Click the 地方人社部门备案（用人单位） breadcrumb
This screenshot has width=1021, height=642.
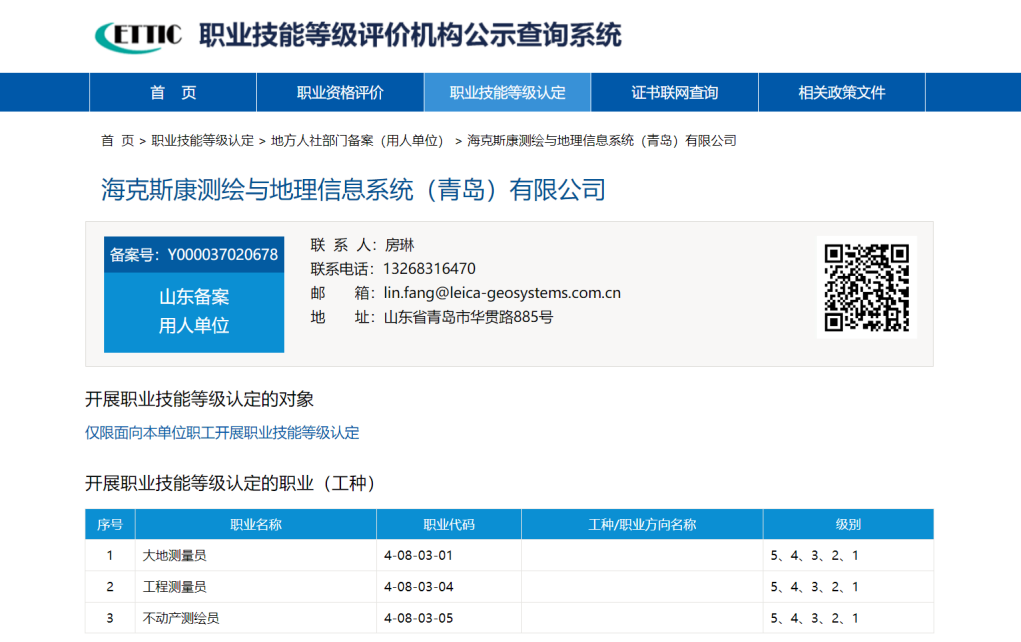click(359, 141)
